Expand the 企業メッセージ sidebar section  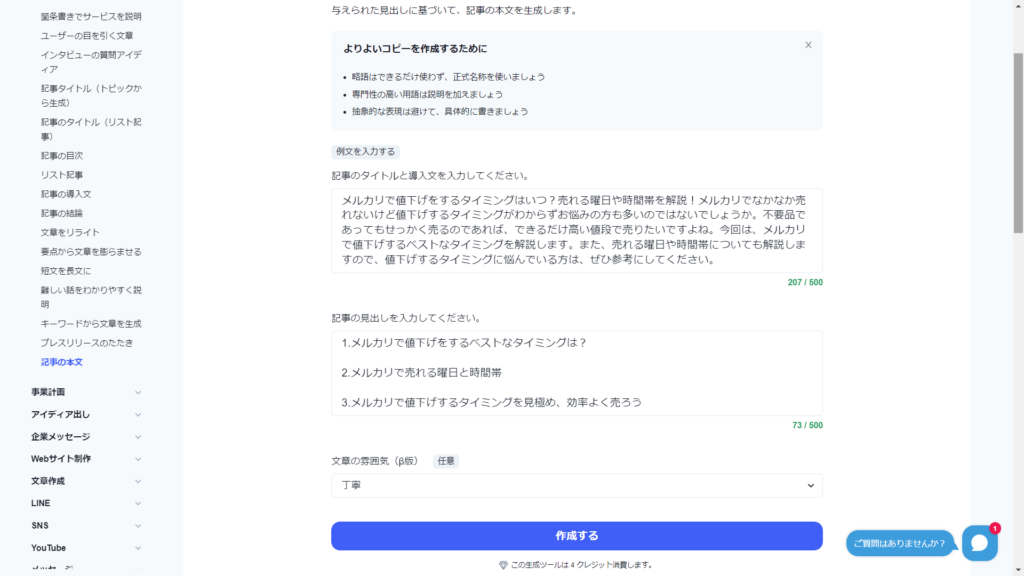(86, 436)
